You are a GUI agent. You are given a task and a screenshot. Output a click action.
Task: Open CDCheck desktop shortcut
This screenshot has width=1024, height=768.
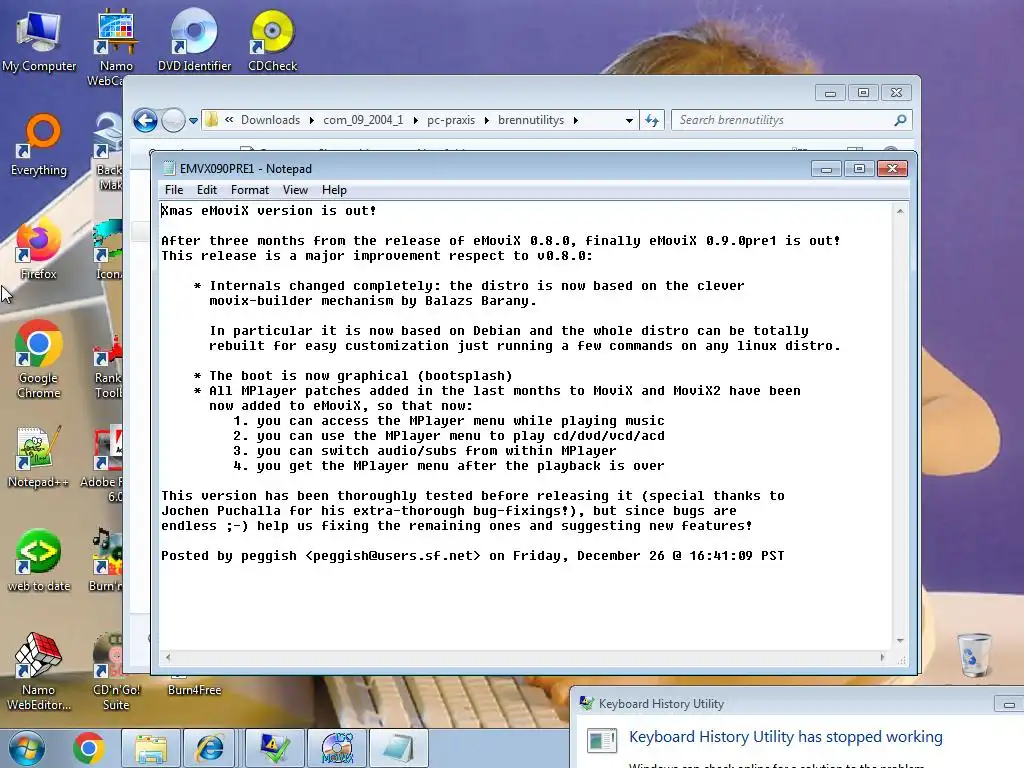tap(272, 40)
